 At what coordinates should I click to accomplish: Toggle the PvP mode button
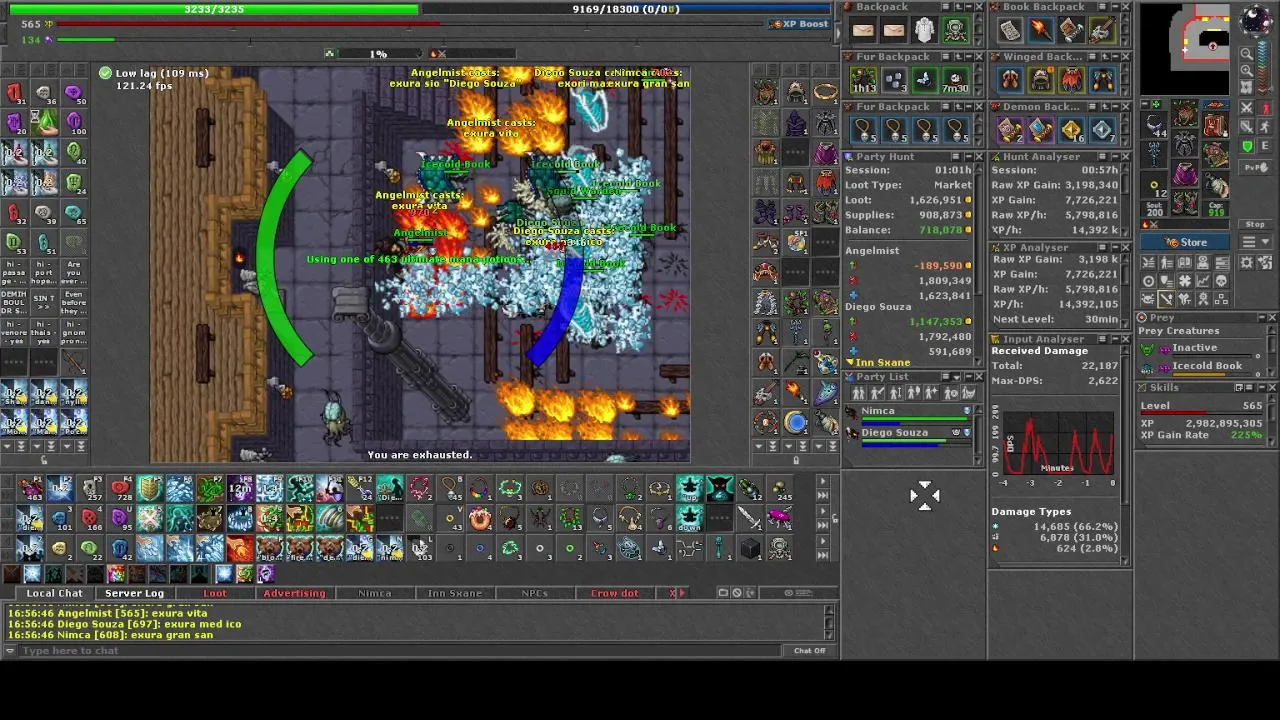(x=1255, y=167)
